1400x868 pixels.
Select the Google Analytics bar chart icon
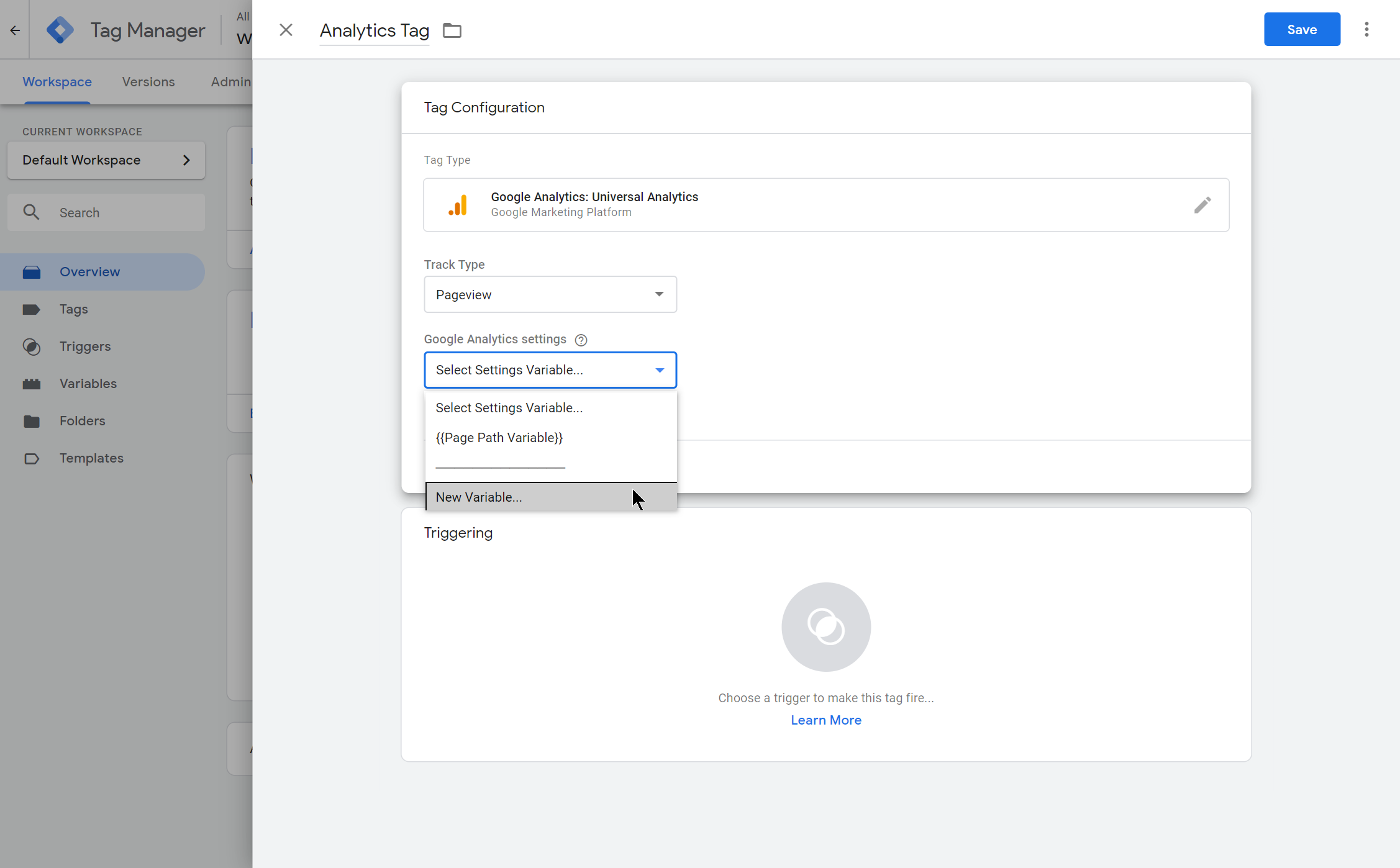tap(458, 205)
